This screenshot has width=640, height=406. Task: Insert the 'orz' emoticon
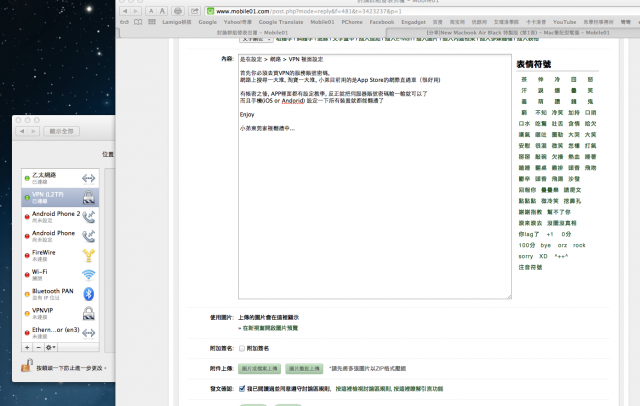(x=562, y=245)
